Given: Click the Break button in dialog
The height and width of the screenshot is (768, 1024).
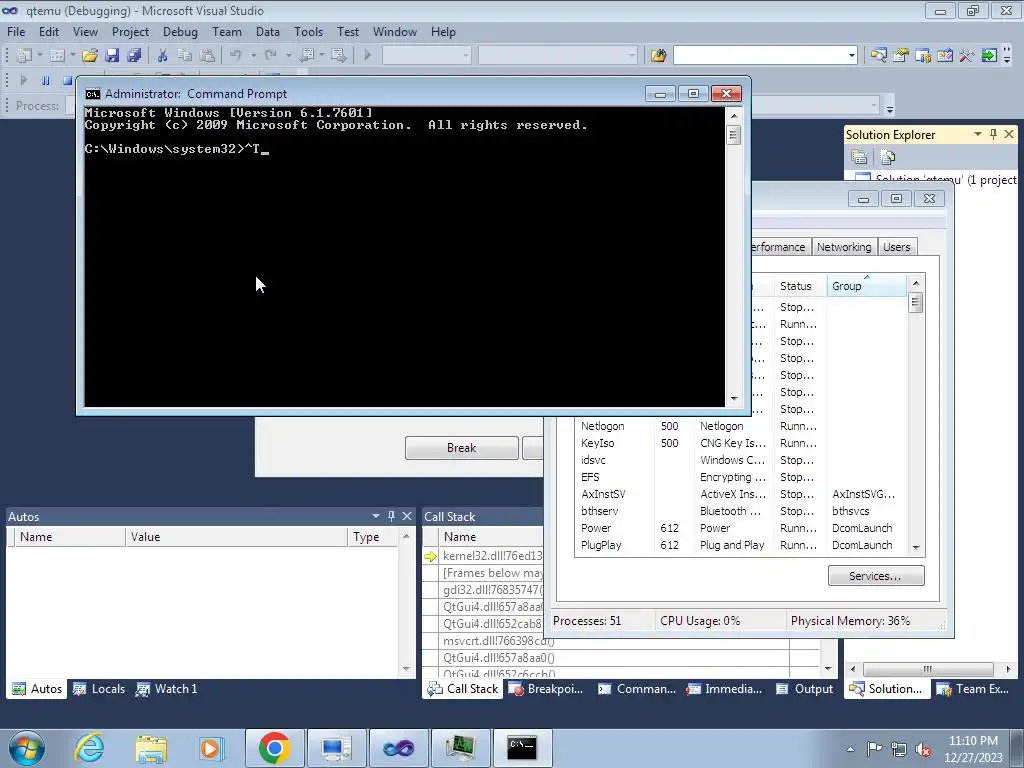Looking at the screenshot, I should point(462,448).
